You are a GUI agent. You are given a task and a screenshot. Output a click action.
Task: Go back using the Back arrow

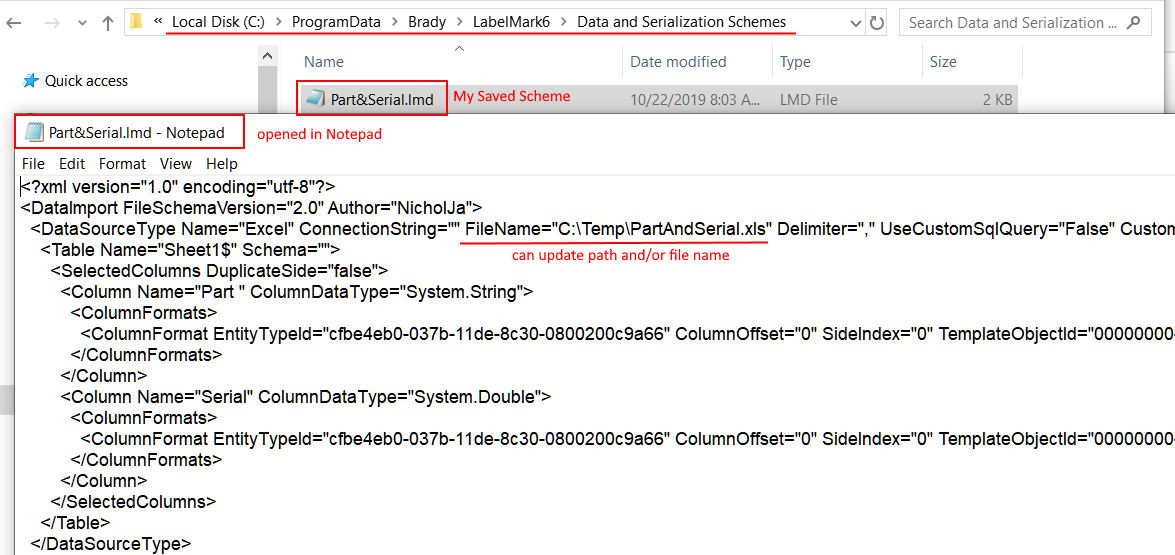click(x=14, y=23)
